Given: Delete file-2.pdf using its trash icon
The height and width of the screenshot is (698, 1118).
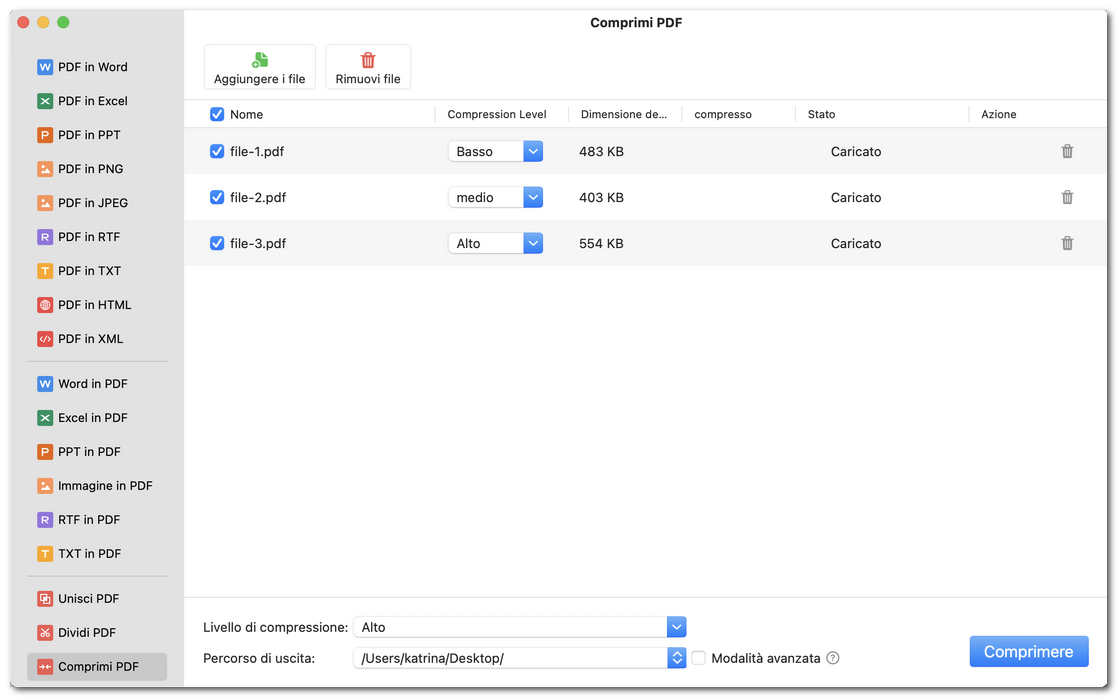Looking at the screenshot, I should [1067, 197].
